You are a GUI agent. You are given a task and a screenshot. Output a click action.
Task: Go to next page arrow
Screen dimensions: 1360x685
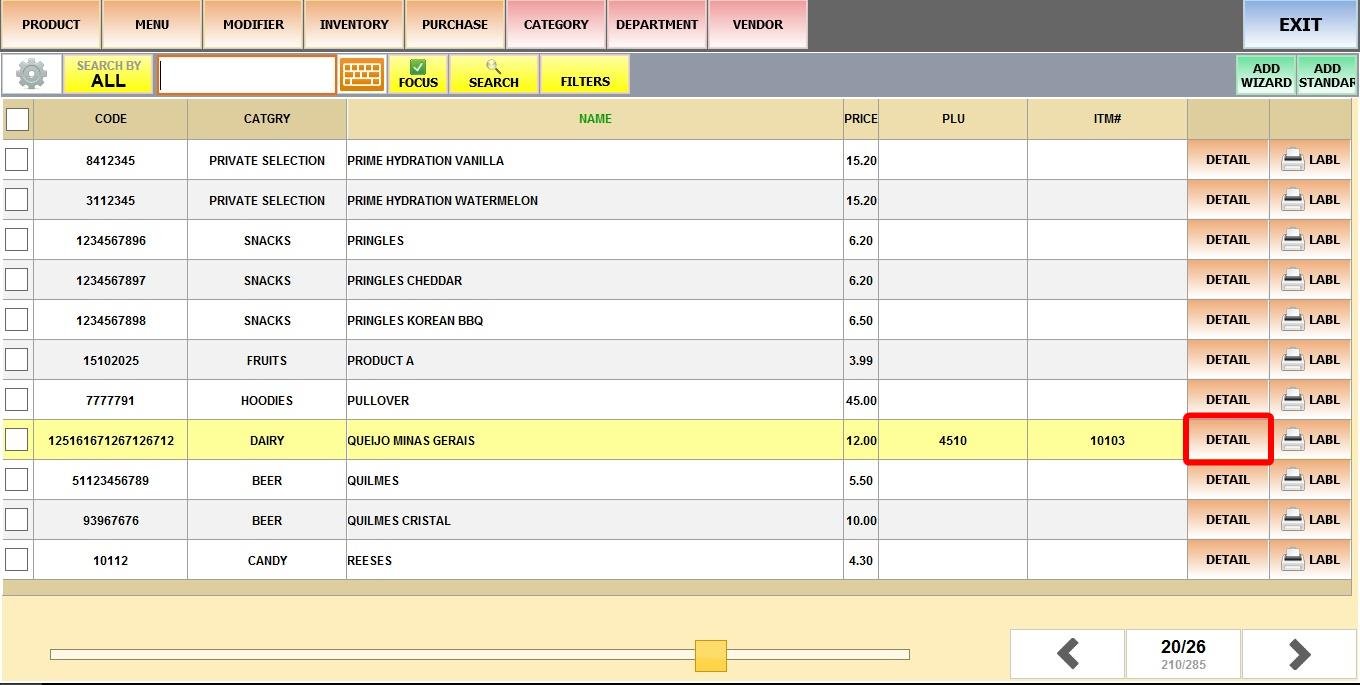pos(1298,654)
